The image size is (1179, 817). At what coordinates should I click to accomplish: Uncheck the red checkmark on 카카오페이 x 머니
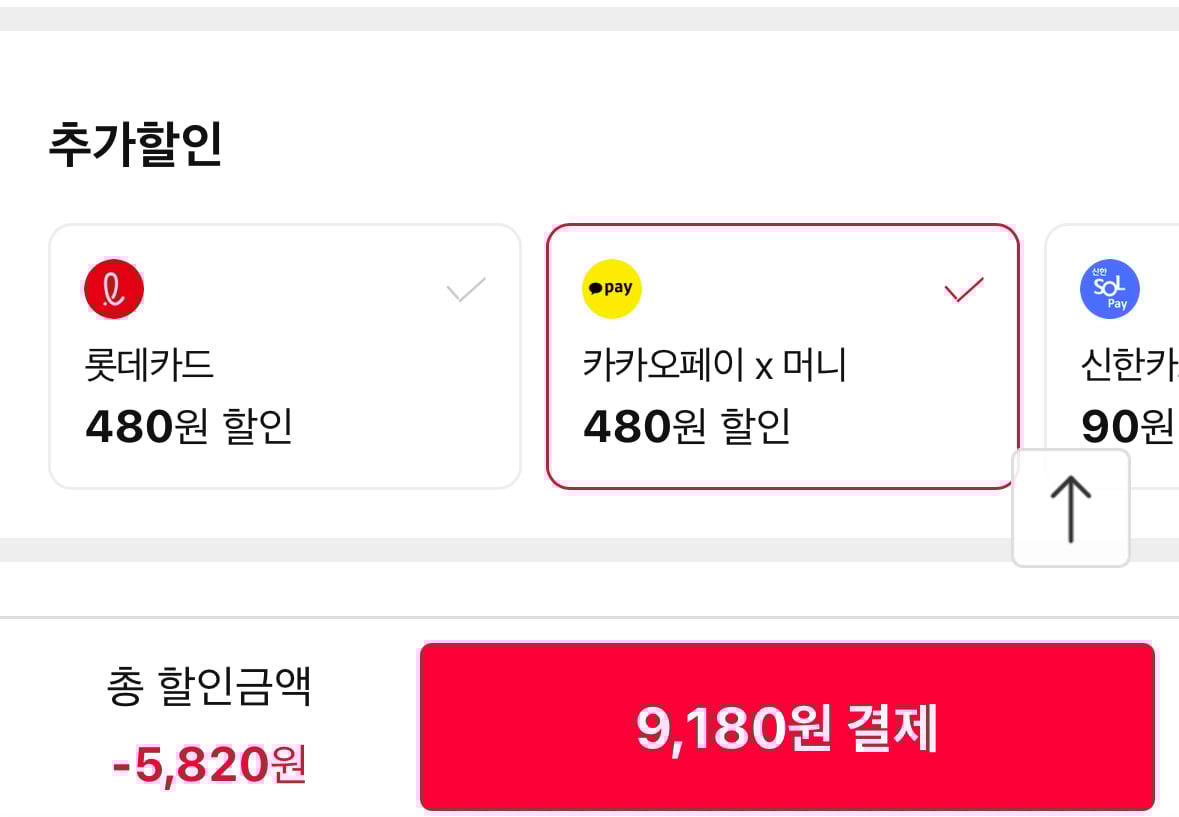pos(964,290)
